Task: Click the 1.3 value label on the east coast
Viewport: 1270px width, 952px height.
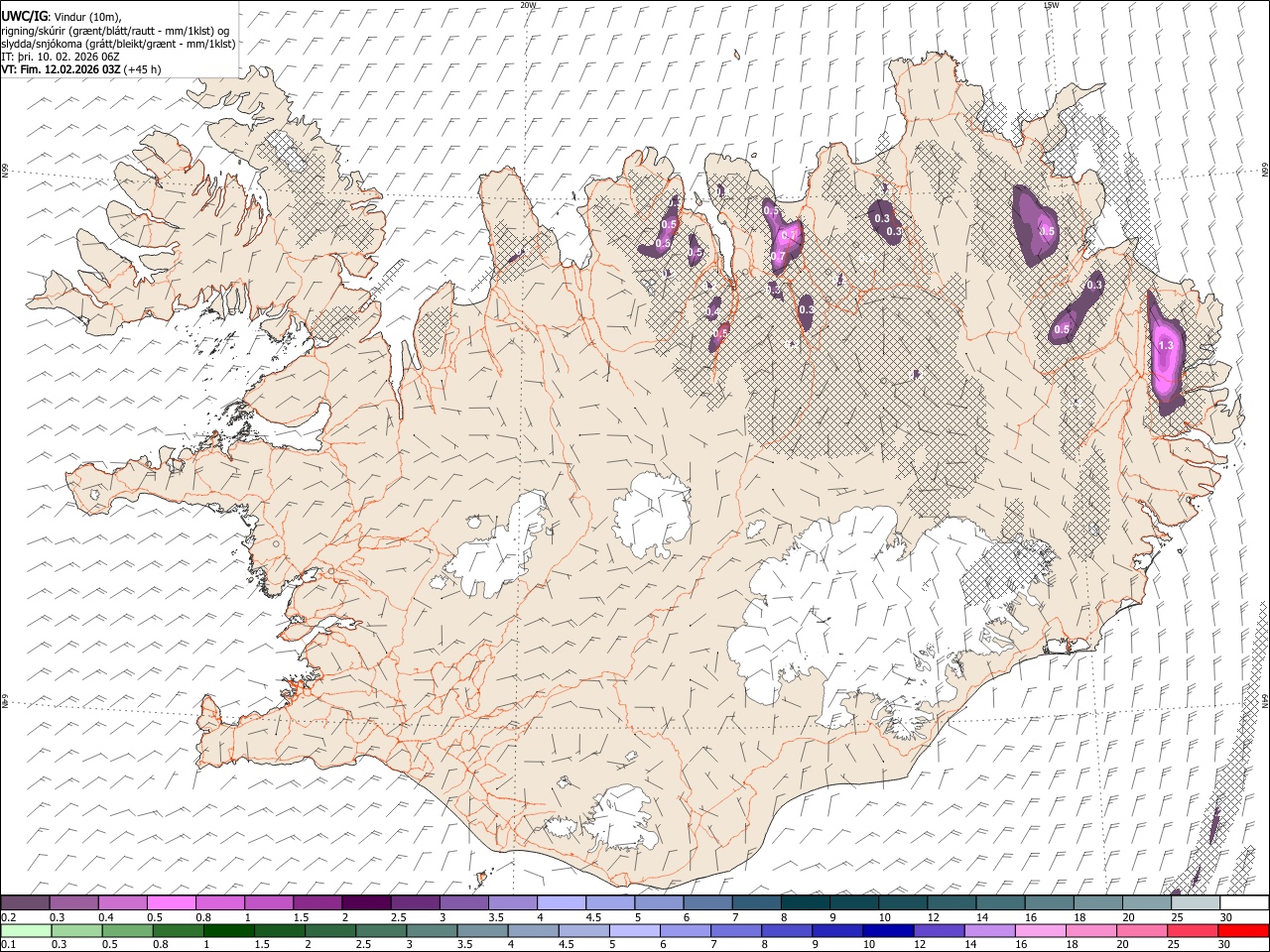Action: coord(1166,345)
